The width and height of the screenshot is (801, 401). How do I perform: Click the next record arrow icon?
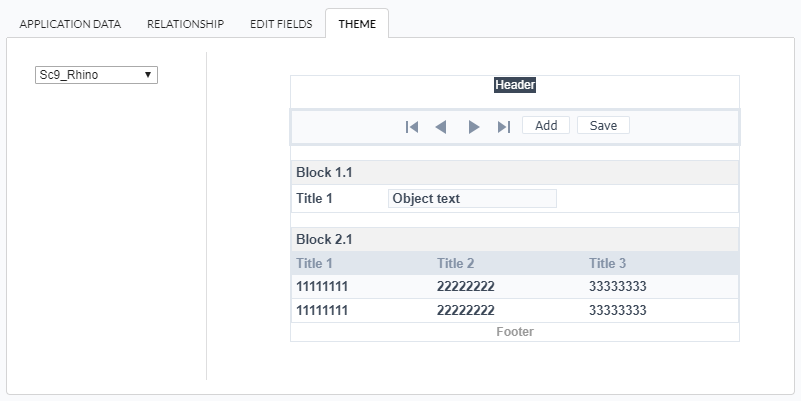474,127
